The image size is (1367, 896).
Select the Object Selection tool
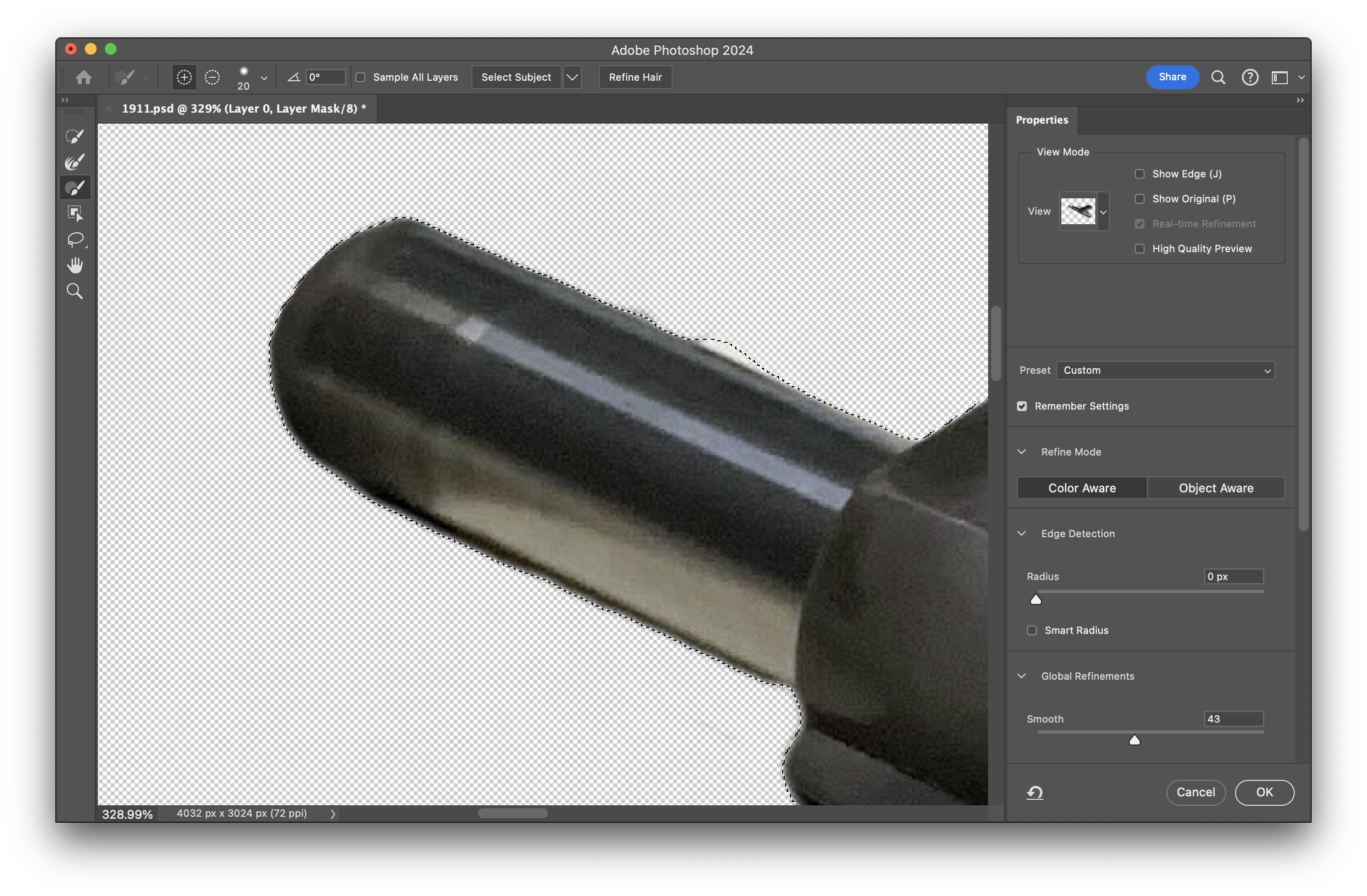click(75, 213)
